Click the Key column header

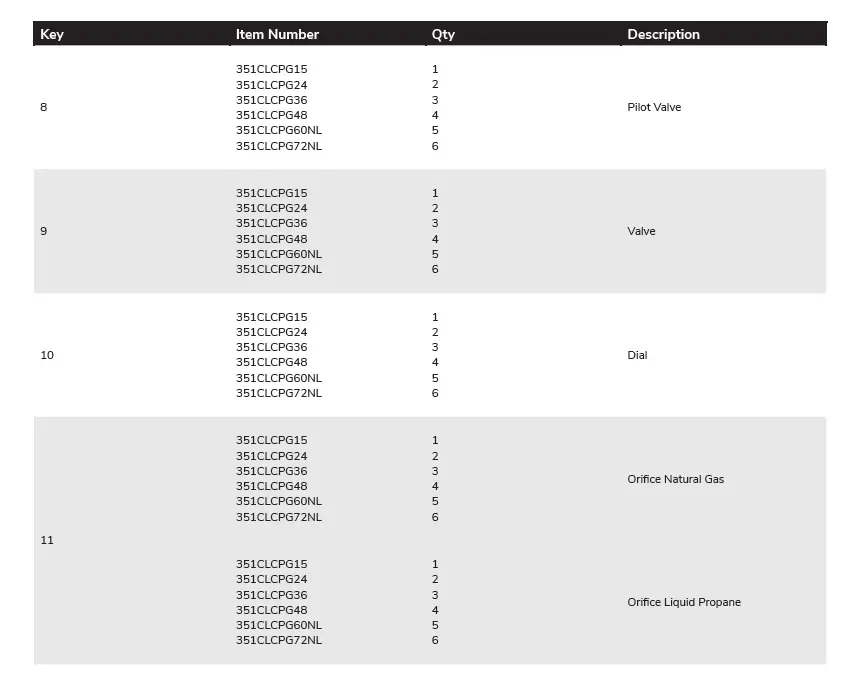tap(52, 34)
